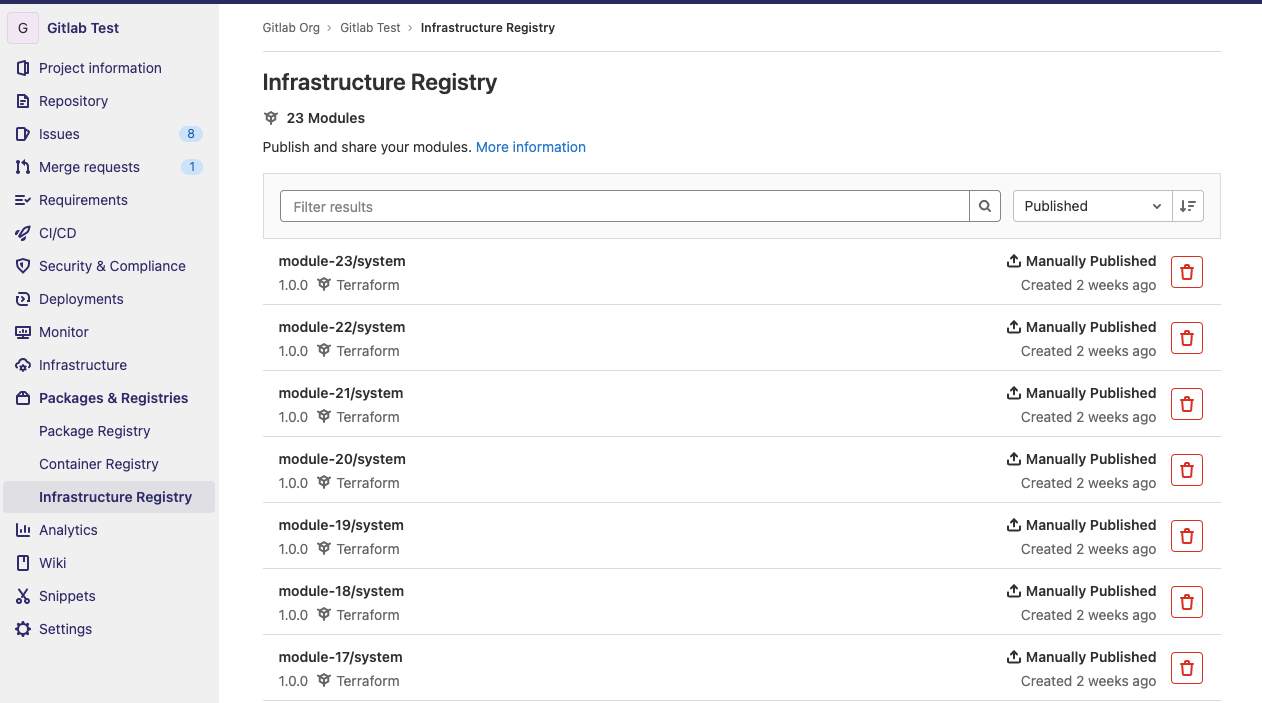
Task: Click the search magnifier icon
Action: [985, 206]
